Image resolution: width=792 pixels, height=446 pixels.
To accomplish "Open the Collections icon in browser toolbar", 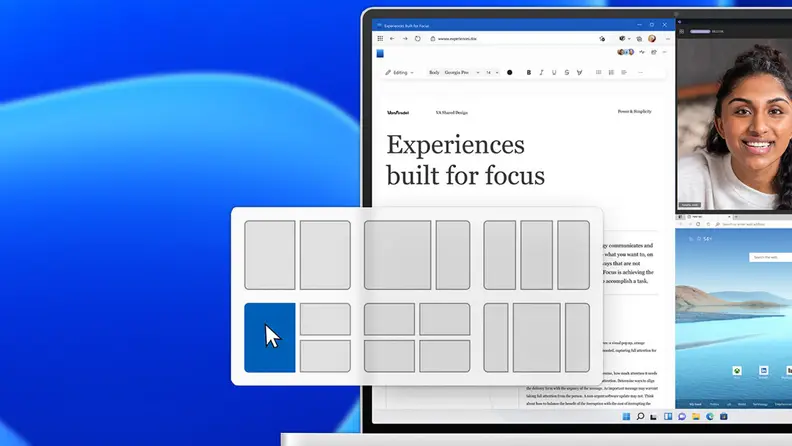I will [639, 38].
